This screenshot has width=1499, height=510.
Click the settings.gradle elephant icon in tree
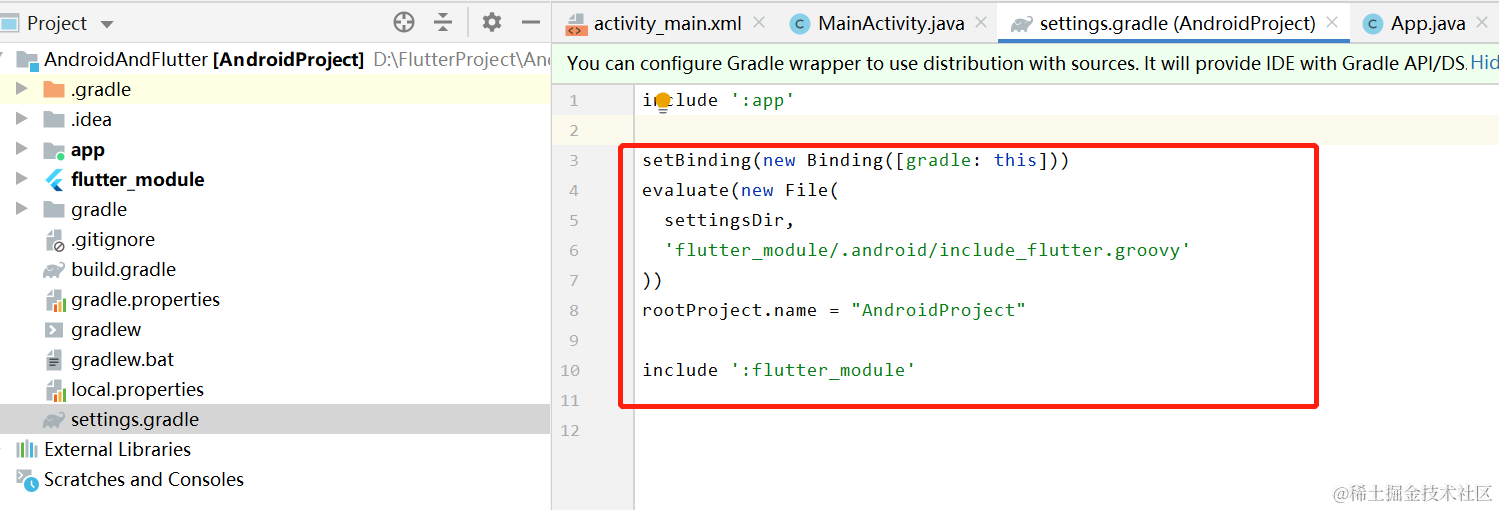pos(54,420)
